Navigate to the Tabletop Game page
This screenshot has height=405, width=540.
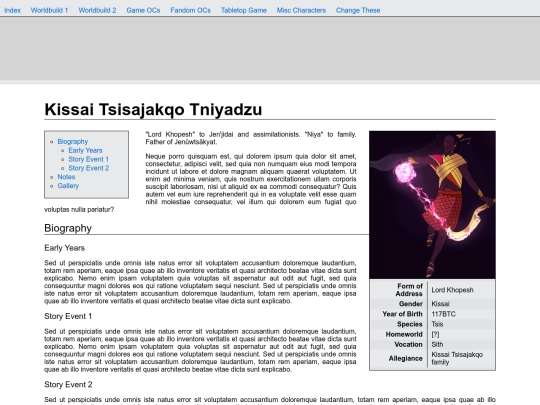coord(244,10)
